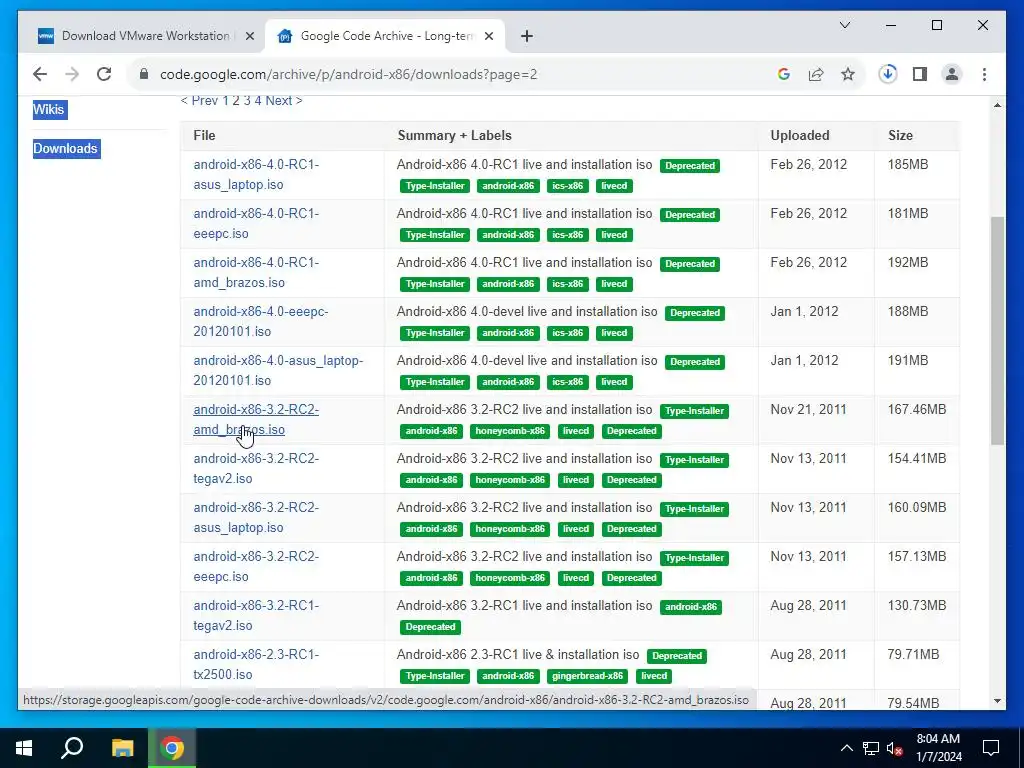Download android-x86-4.0-RC1-eeepc.iso
The image size is (1024, 768).
click(x=256, y=223)
